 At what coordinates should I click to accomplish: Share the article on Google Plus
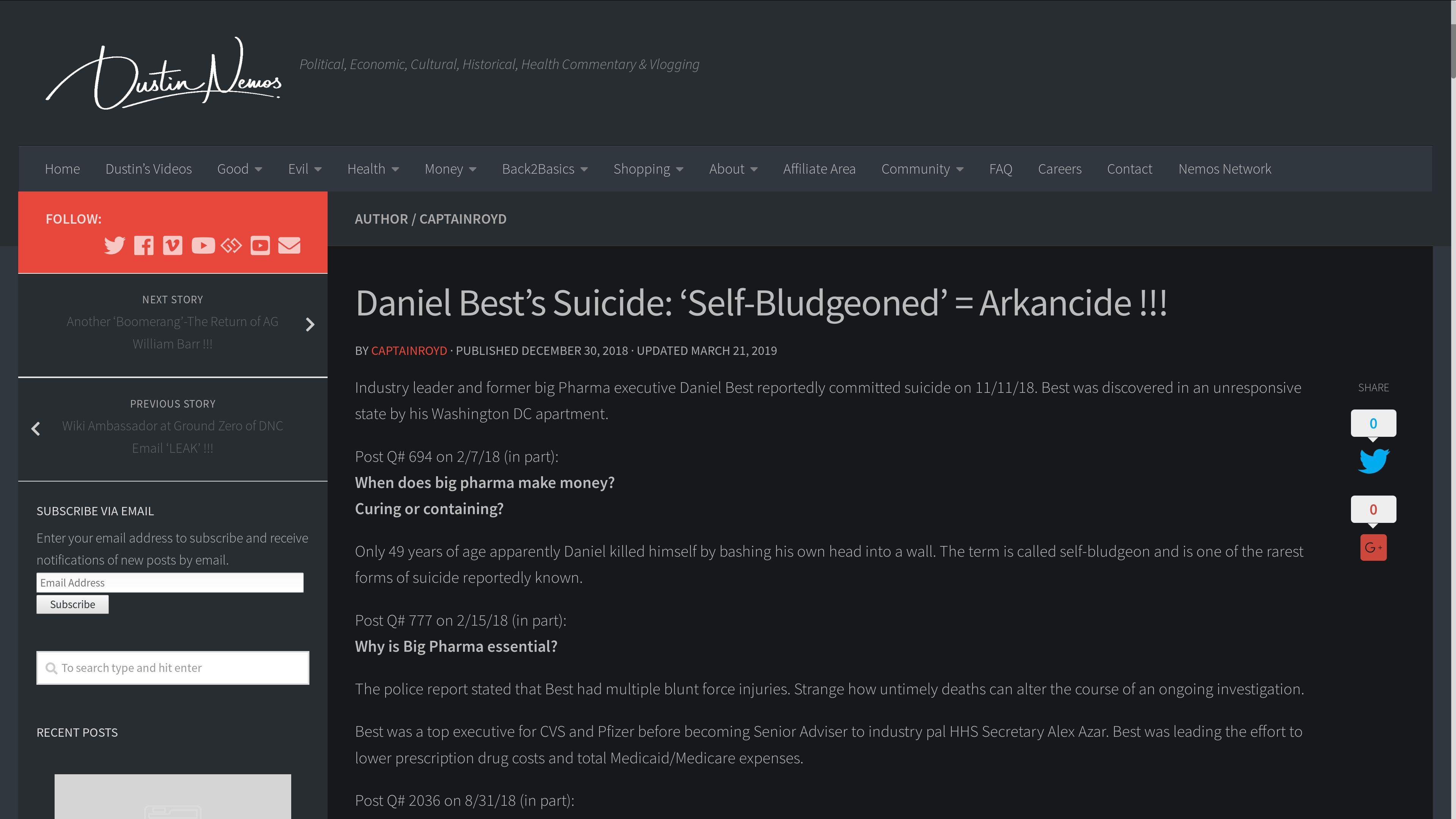click(1373, 547)
